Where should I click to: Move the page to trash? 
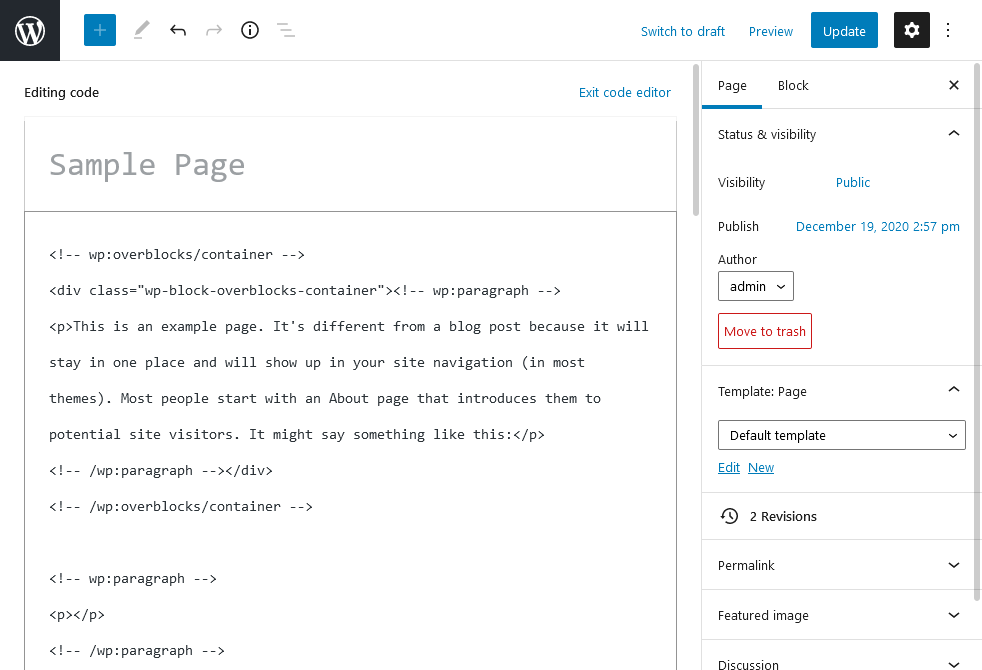coord(765,331)
